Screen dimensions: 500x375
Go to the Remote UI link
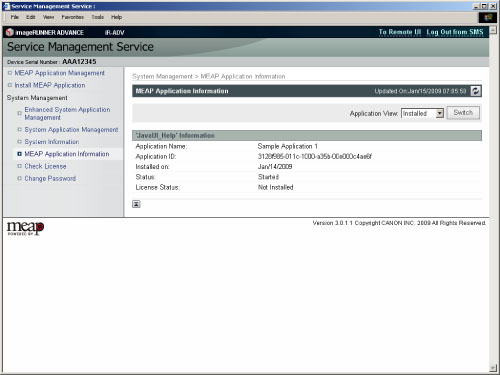click(400, 32)
